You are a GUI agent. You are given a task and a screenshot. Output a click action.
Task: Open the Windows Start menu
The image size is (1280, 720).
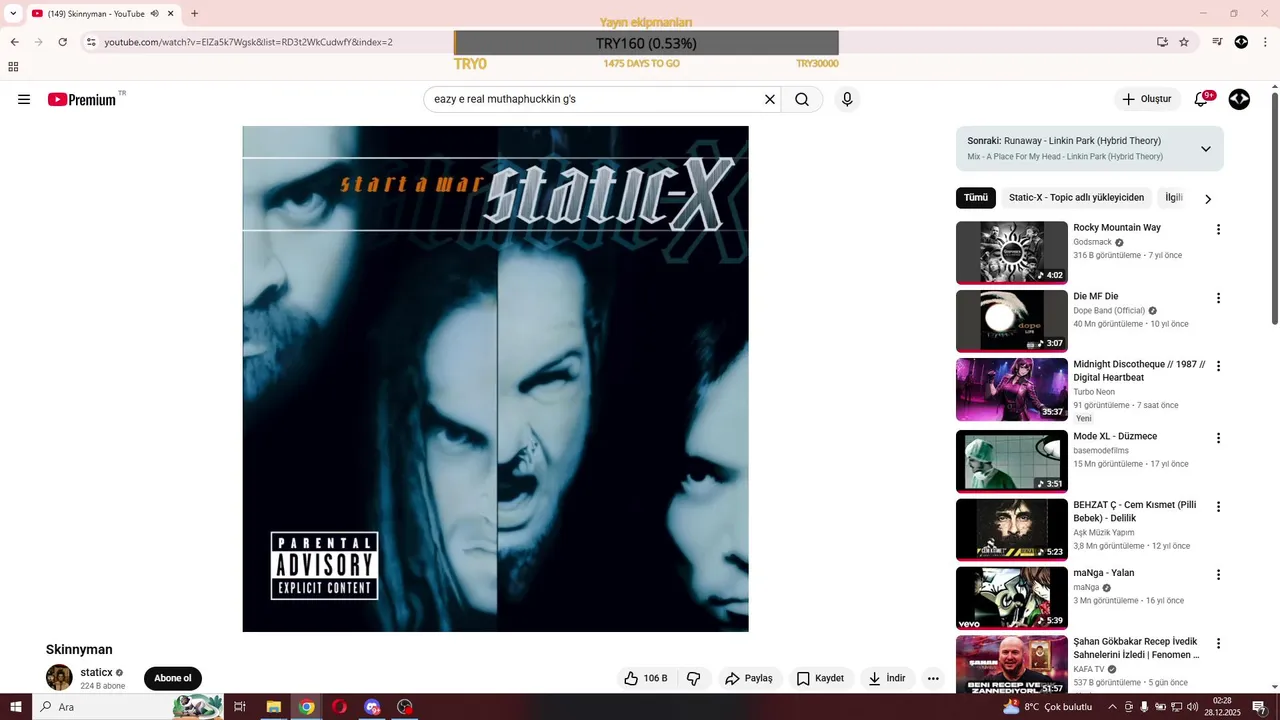(x=16, y=707)
